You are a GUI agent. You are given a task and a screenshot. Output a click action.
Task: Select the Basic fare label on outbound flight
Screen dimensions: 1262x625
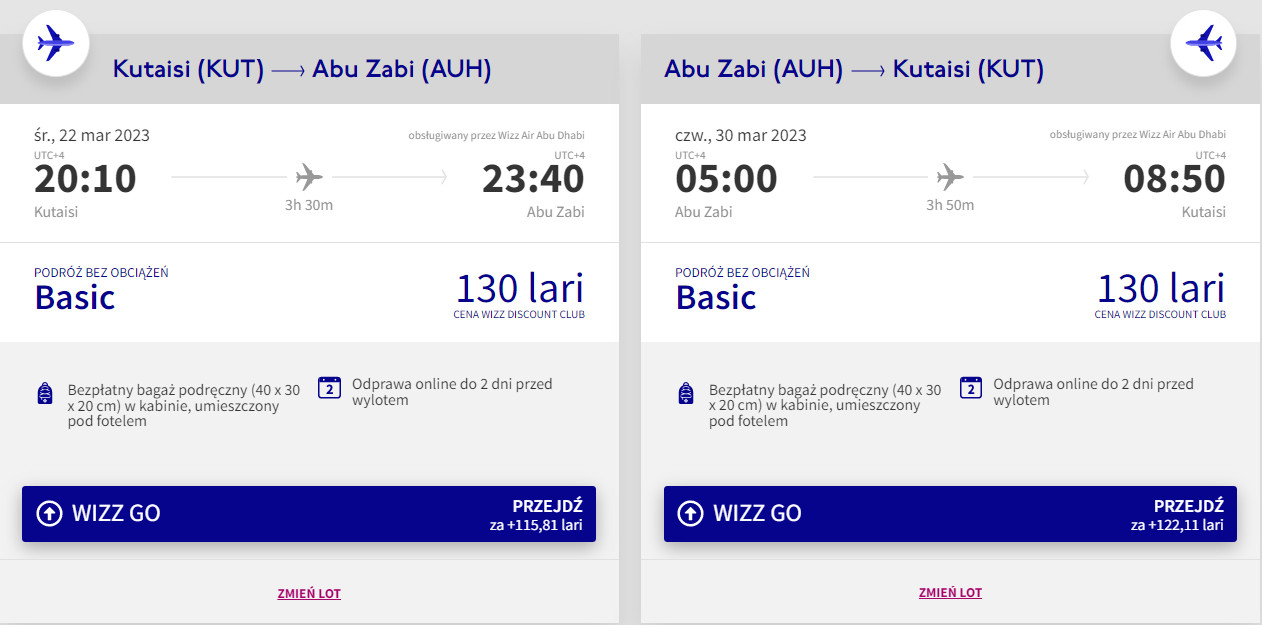click(x=75, y=298)
